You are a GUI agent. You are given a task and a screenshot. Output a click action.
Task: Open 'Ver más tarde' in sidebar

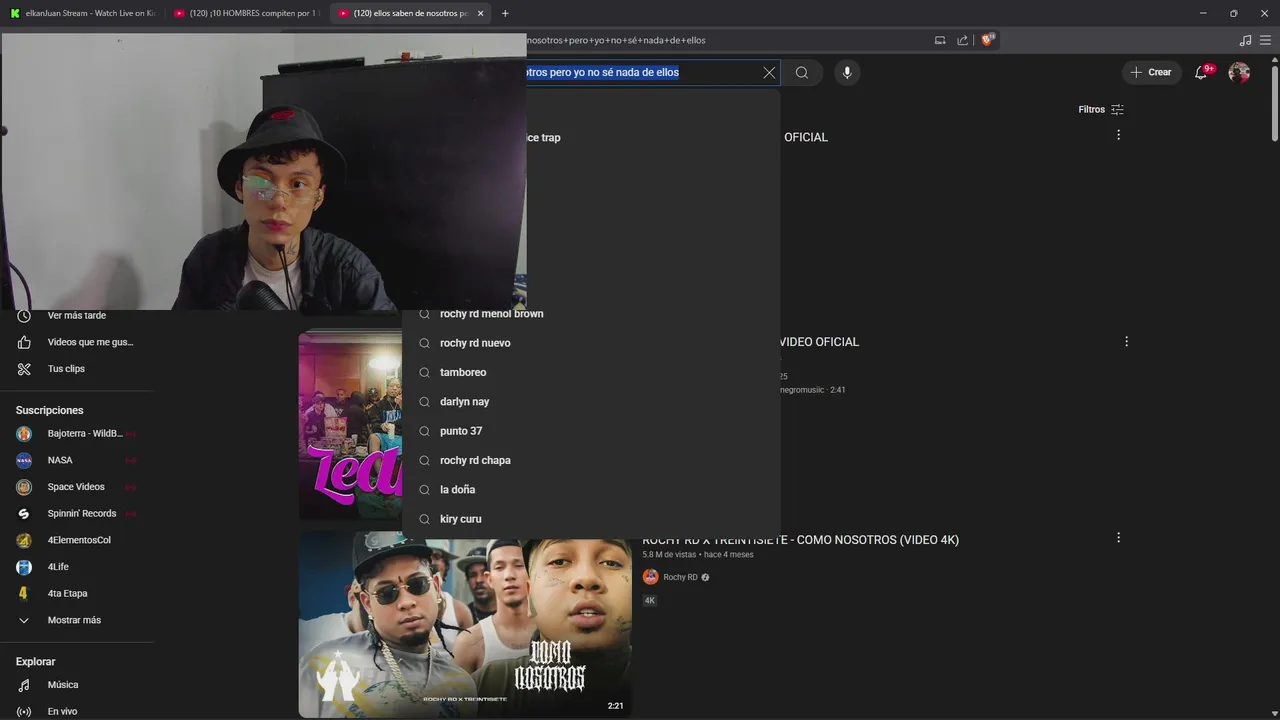click(x=76, y=316)
